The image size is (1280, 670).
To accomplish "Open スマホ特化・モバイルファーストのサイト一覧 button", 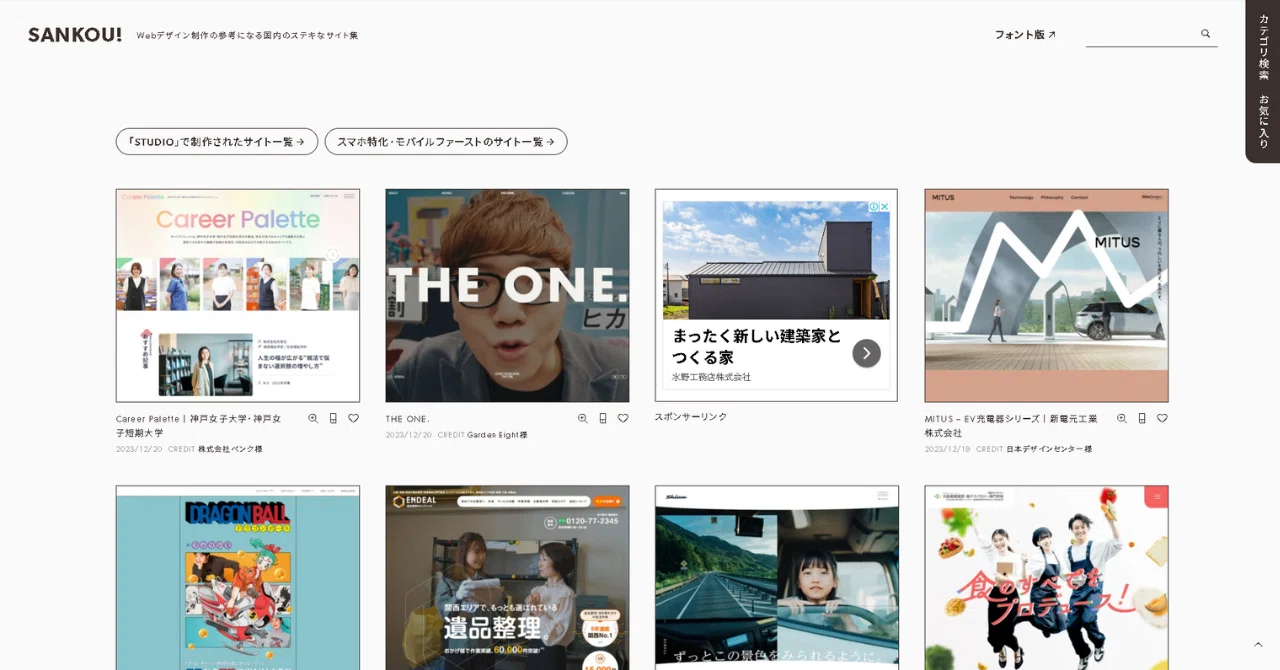I will 446,141.
